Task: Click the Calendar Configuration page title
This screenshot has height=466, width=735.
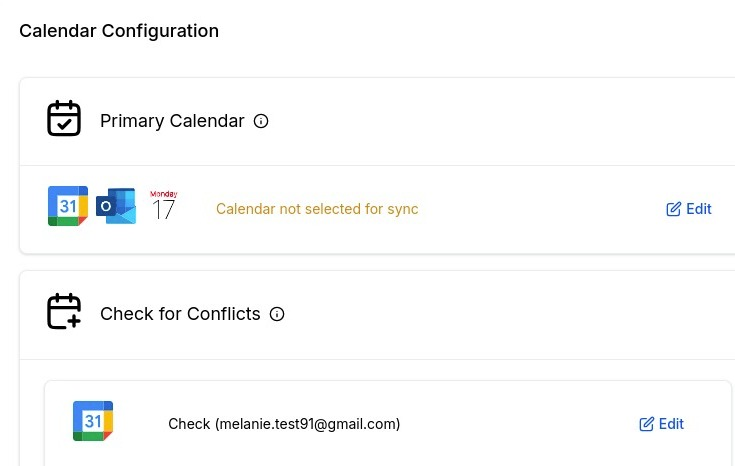Action: pos(119,31)
